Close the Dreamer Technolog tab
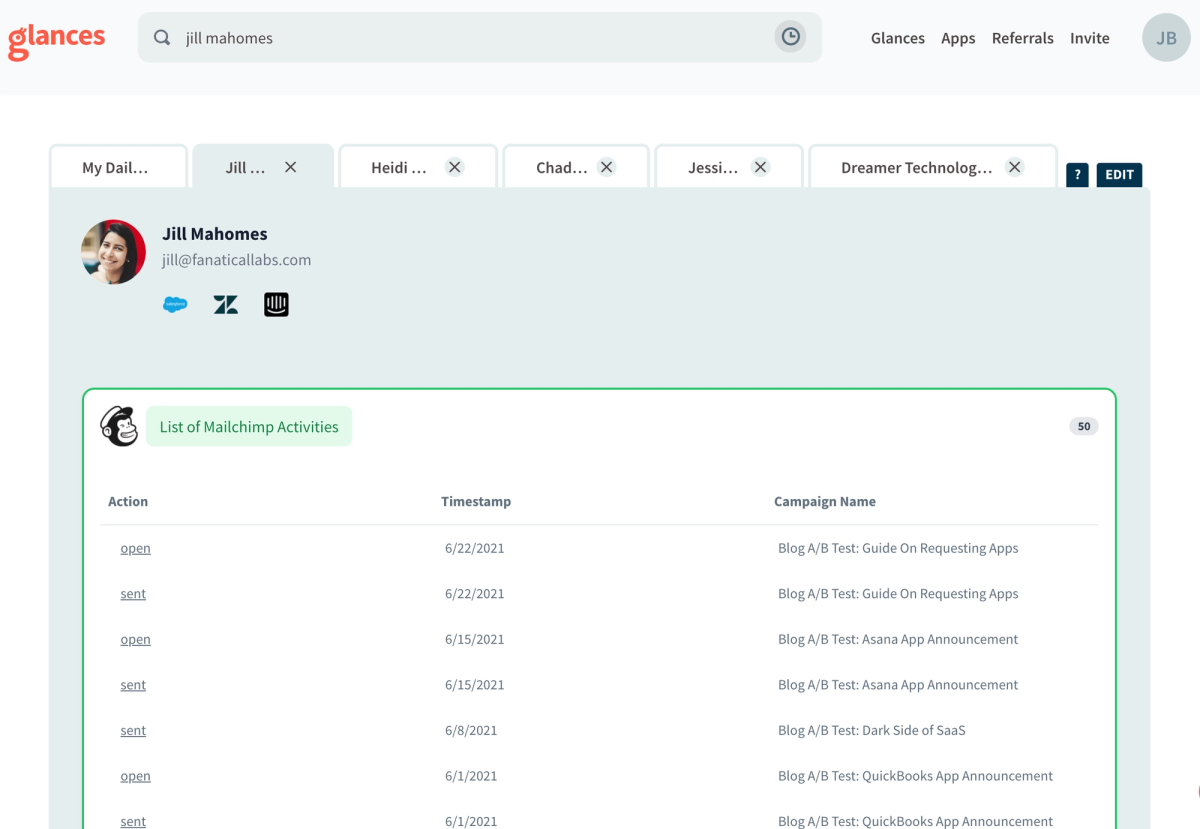1200x829 pixels. pyautogui.click(x=1015, y=167)
